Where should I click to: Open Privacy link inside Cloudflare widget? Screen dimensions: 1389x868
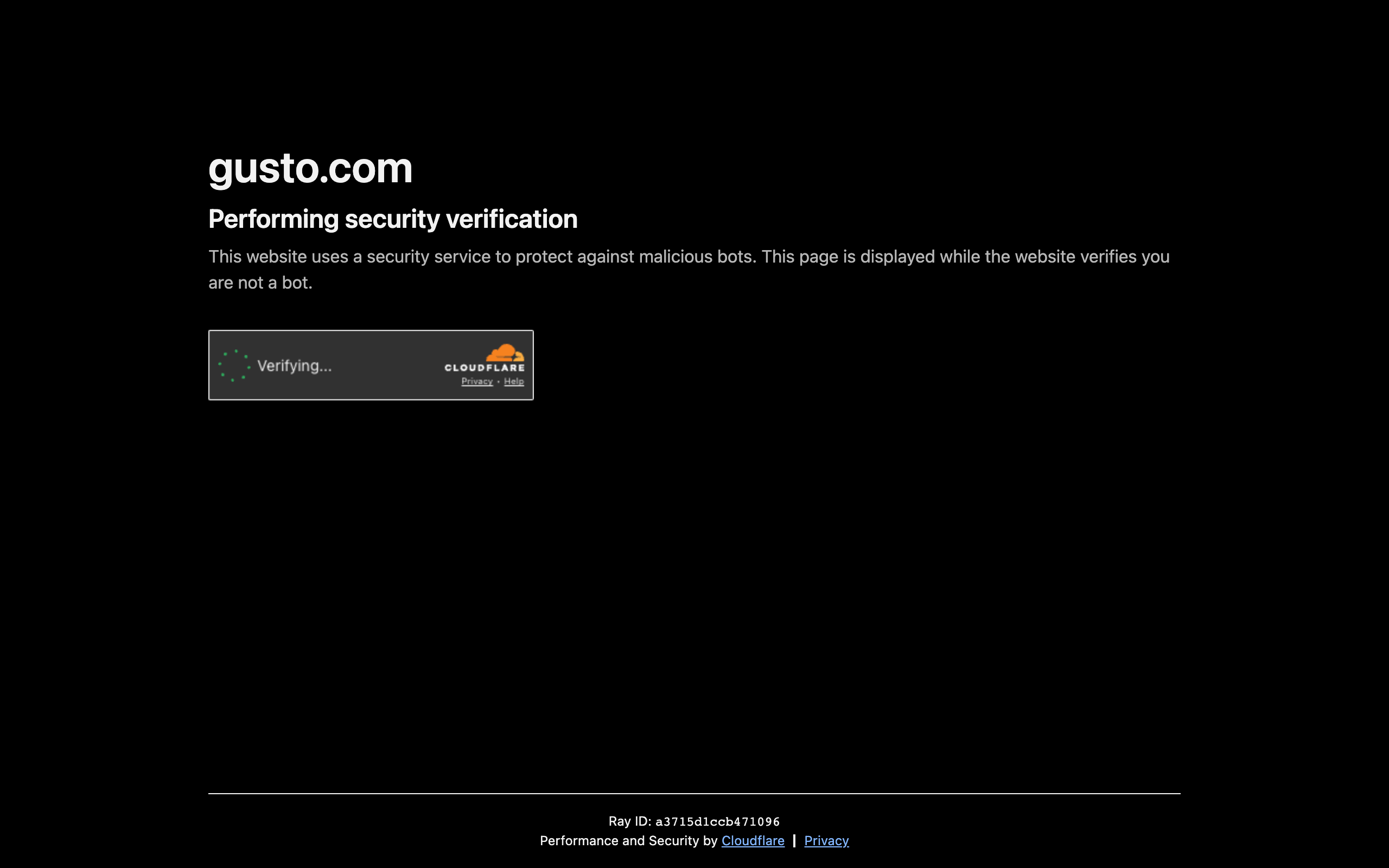pos(477,381)
